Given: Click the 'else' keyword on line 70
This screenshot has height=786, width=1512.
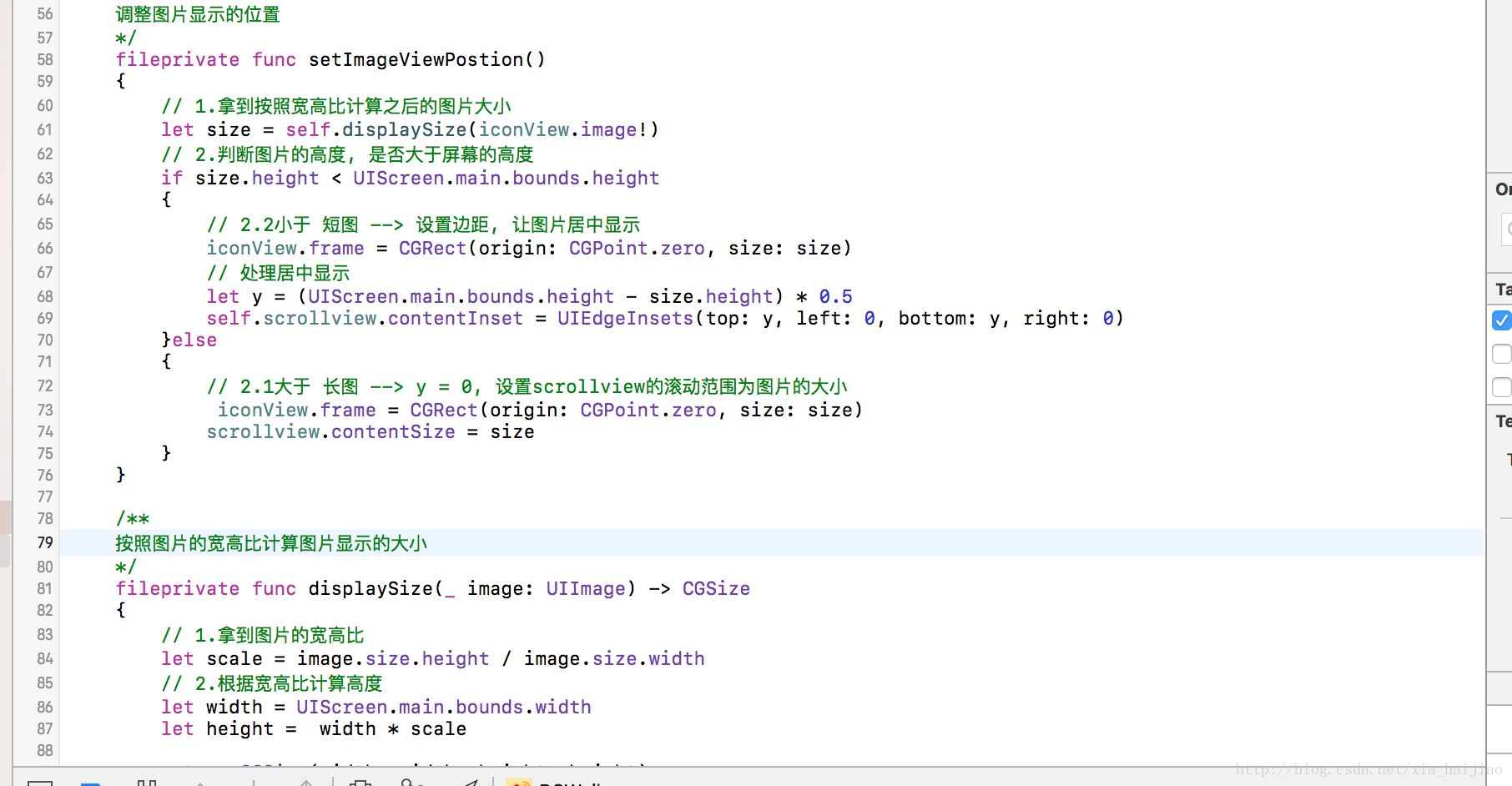Looking at the screenshot, I should (194, 340).
